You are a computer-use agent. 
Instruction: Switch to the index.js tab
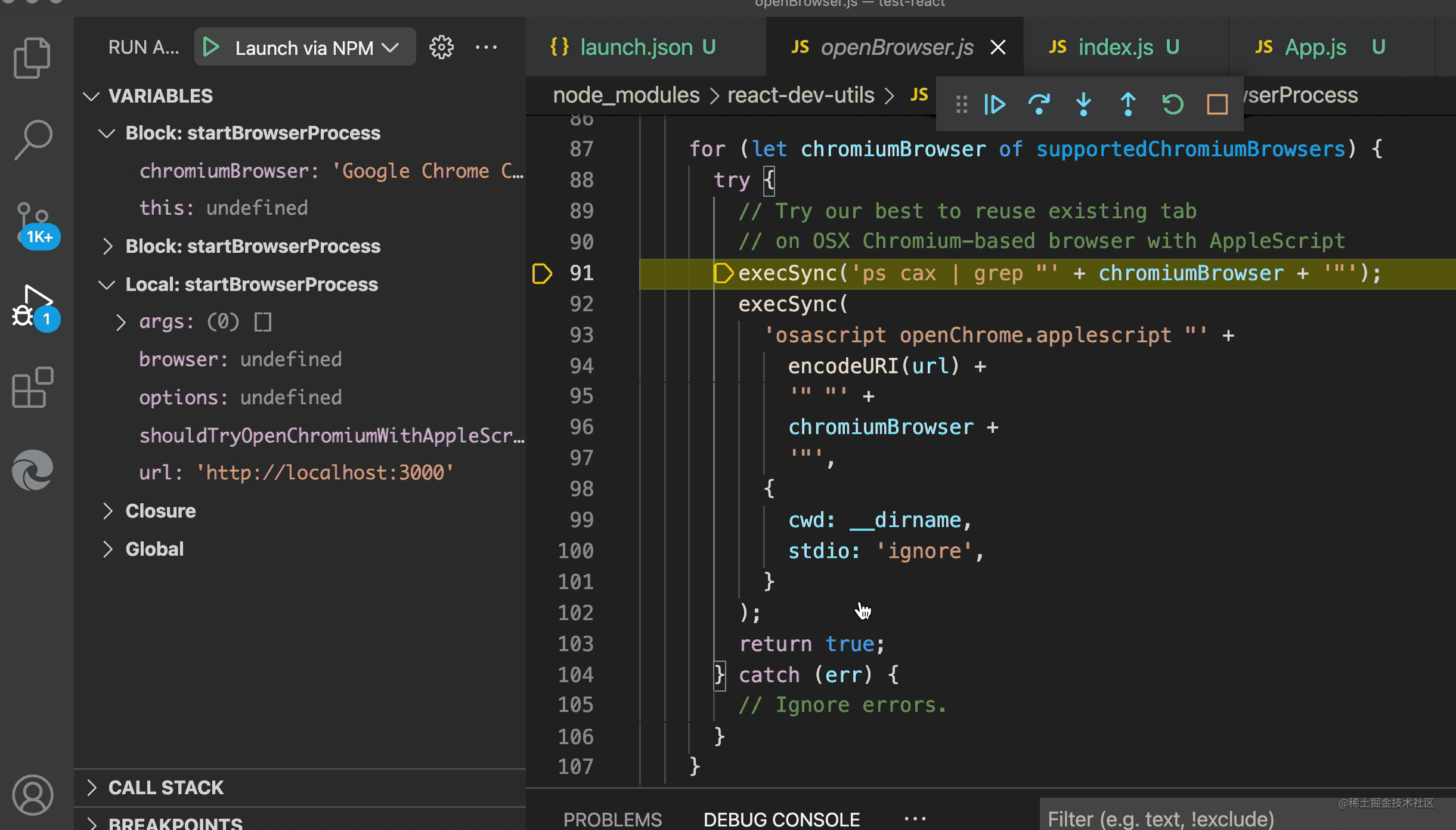[x=1115, y=47]
